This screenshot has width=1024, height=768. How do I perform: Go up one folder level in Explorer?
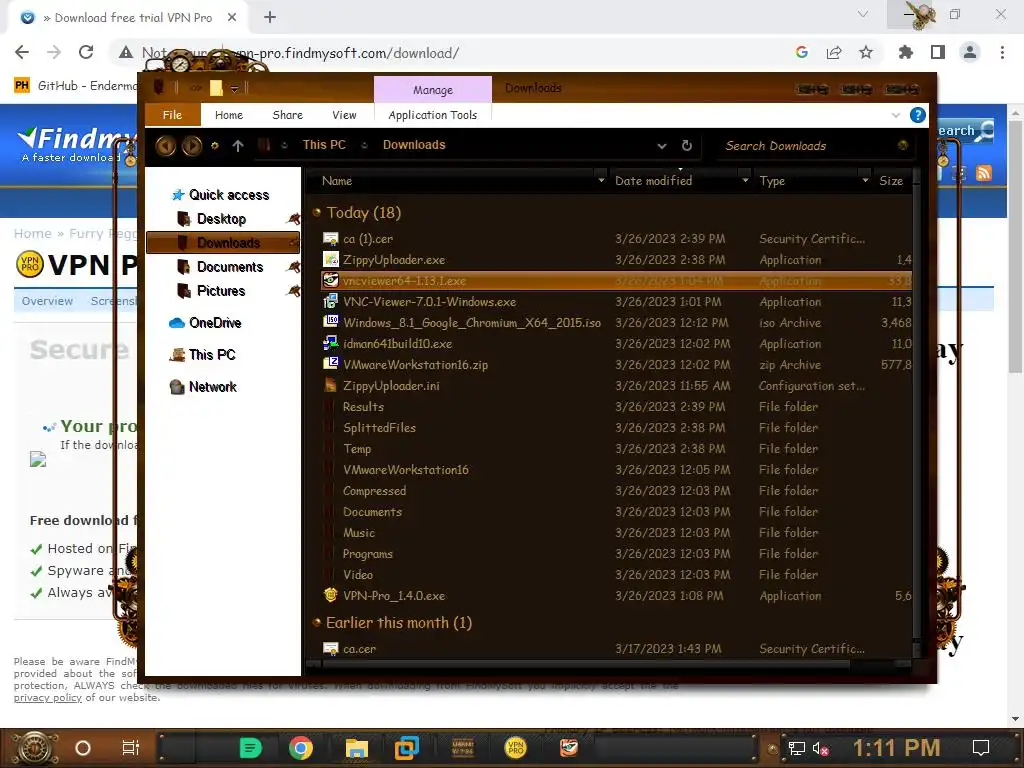(238, 146)
